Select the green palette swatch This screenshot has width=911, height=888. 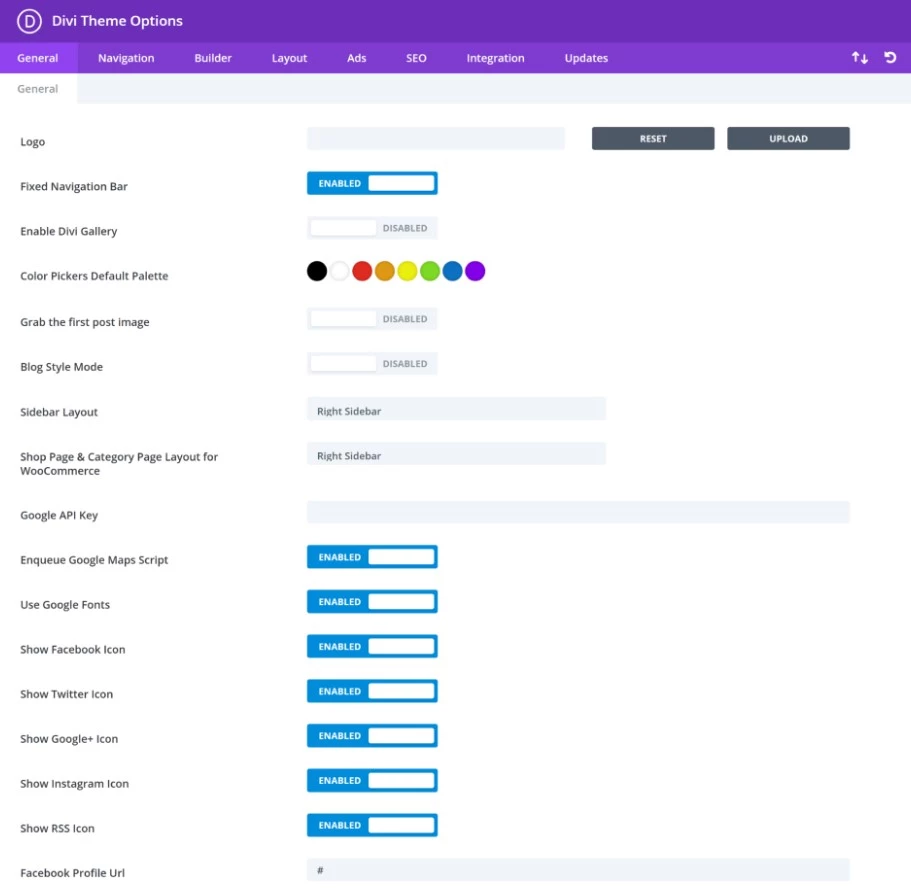430,271
